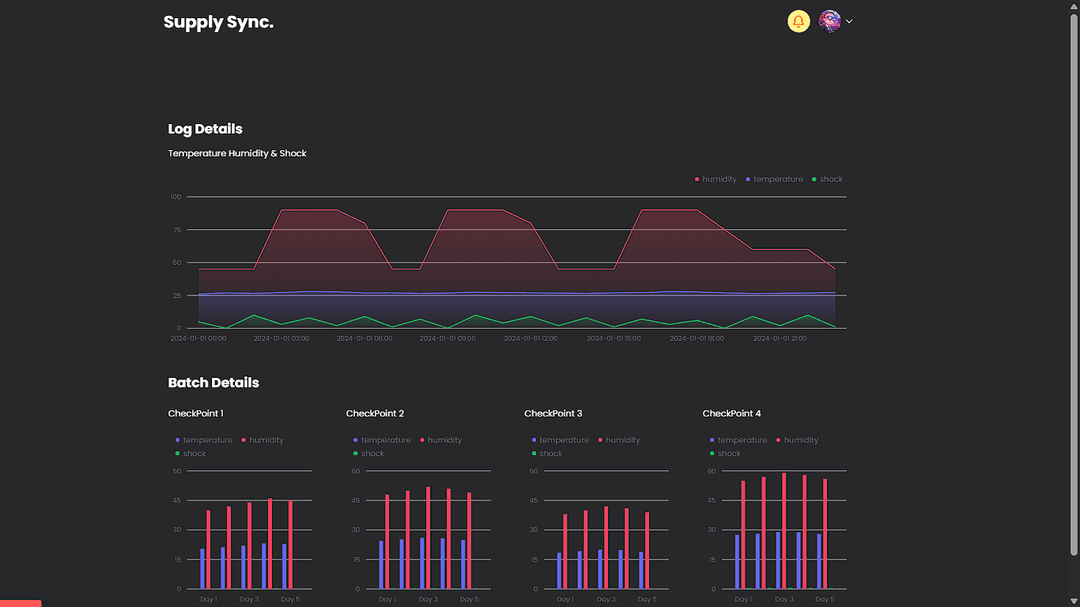Image resolution: width=1080 pixels, height=607 pixels.
Task: Click the page vertical scrollbar thumb
Action: 1074,284
